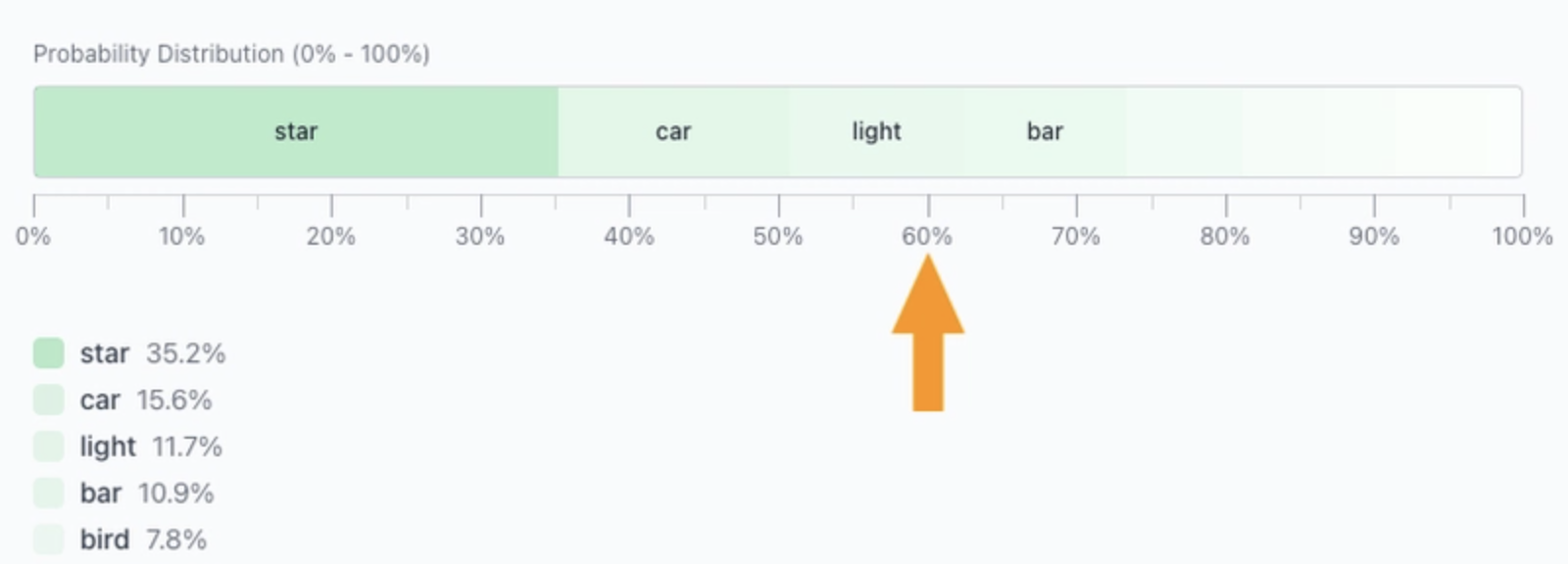
Task: Click the 40% axis tick label
Action: (x=629, y=237)
